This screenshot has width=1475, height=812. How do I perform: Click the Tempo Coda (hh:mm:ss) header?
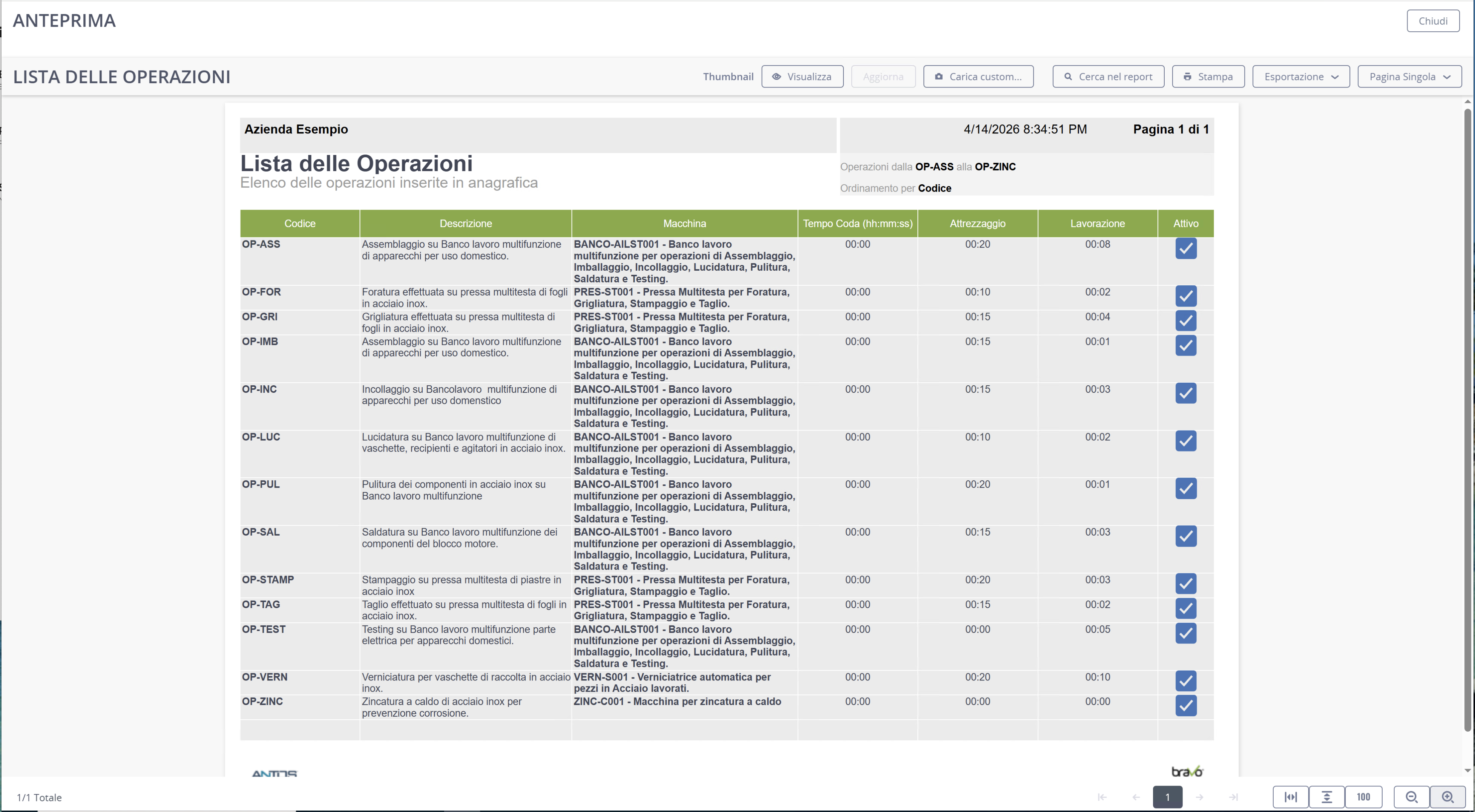click(x=858, y=223)
